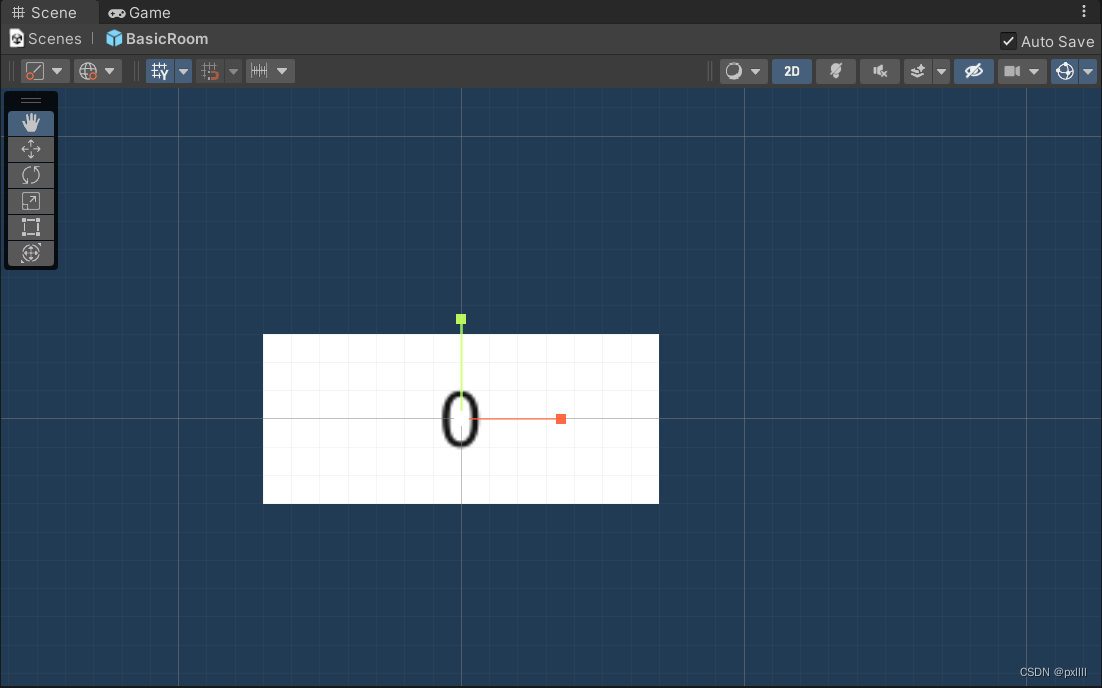Click the '0' text object in scene

pyautogui.click(x=460, y=419)
